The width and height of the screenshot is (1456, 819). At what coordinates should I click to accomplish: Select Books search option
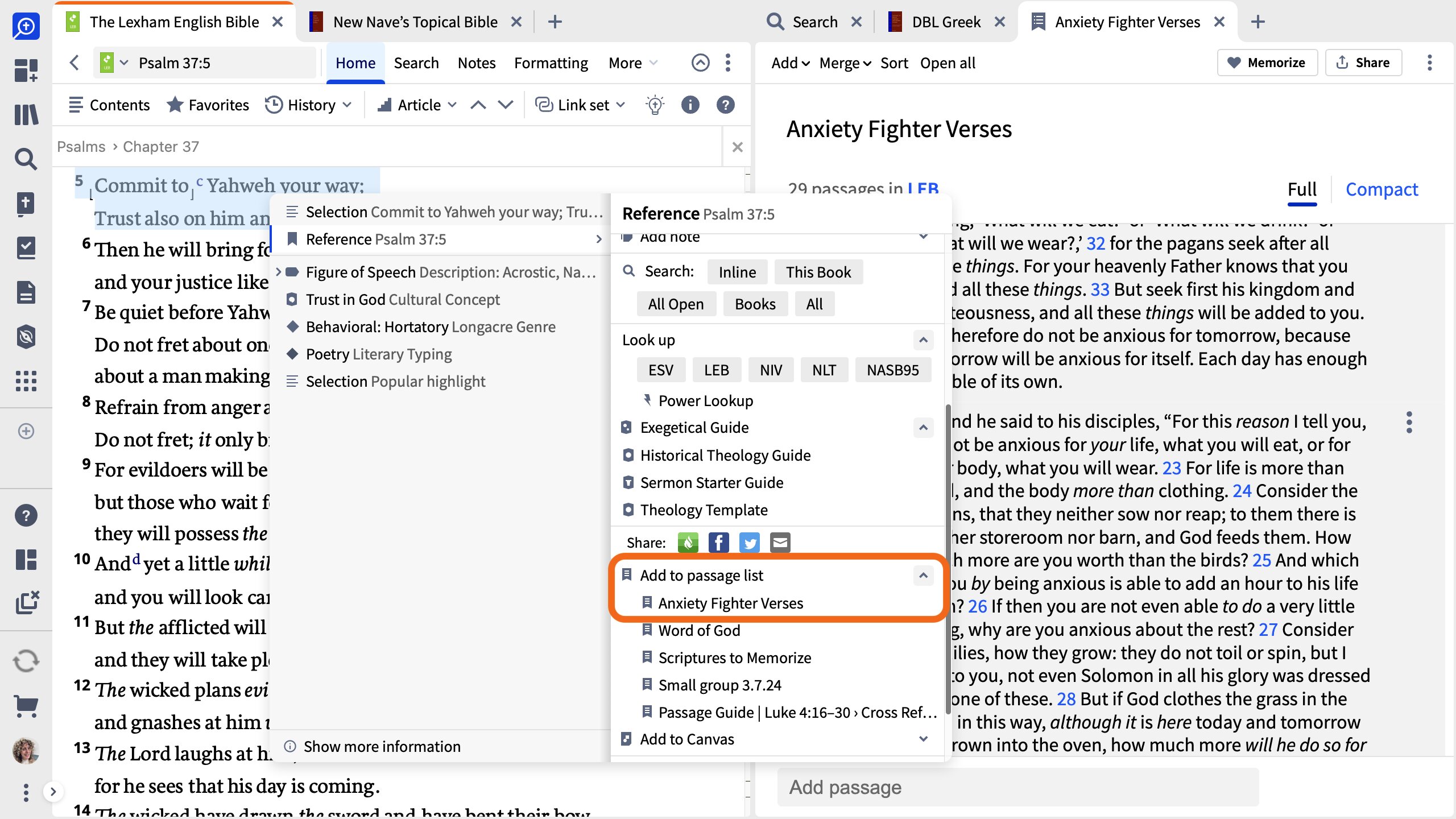point(755,304)
